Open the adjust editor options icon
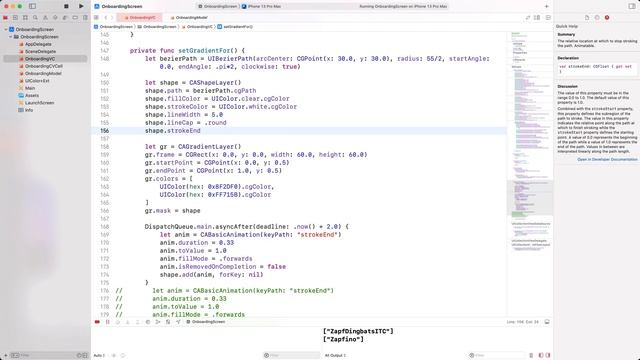The height and width of the screenshot is (360, 640). click(x=538, y=18)
